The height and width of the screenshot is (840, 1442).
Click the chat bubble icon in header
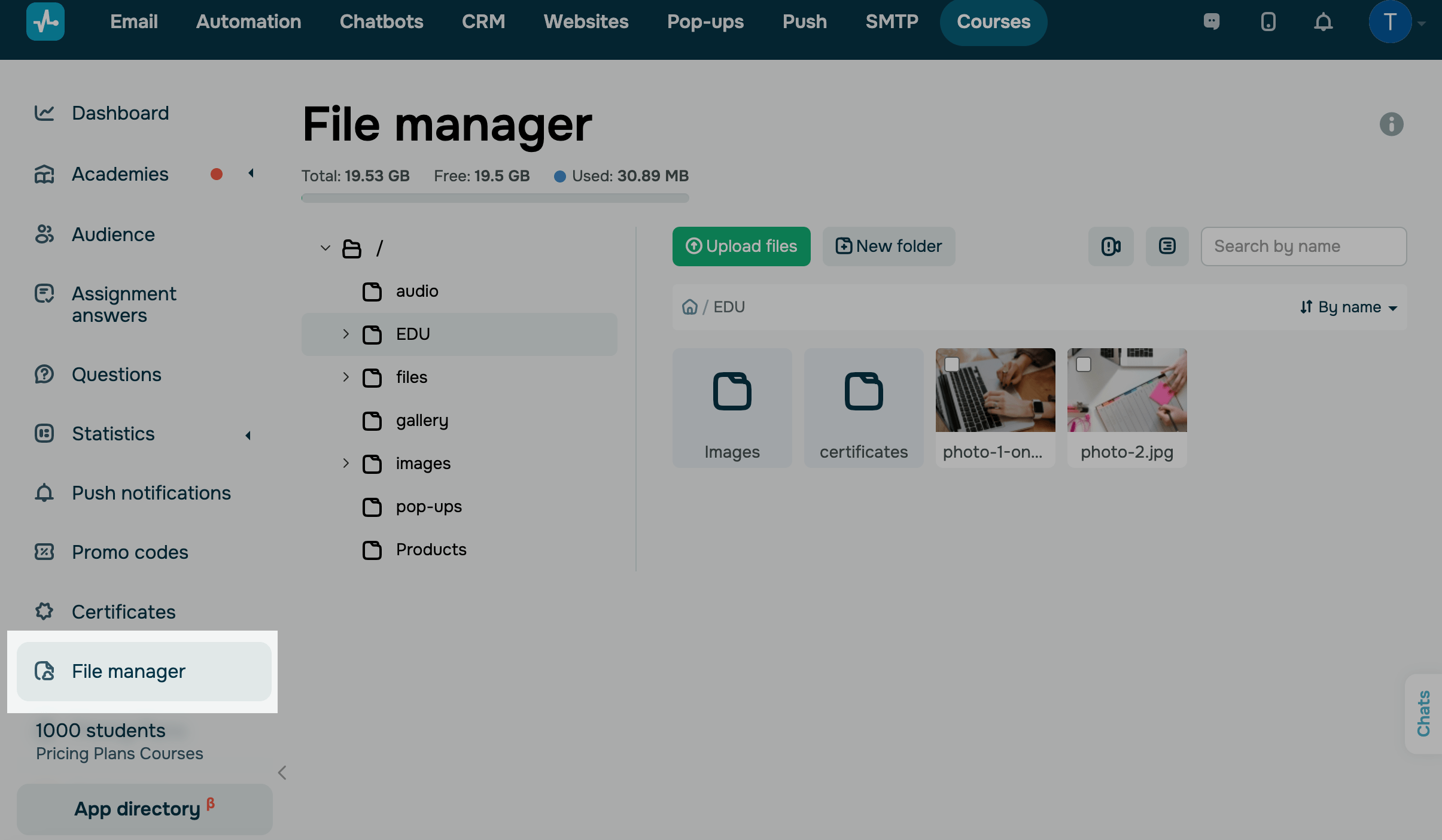click(x=1212, y=22)
